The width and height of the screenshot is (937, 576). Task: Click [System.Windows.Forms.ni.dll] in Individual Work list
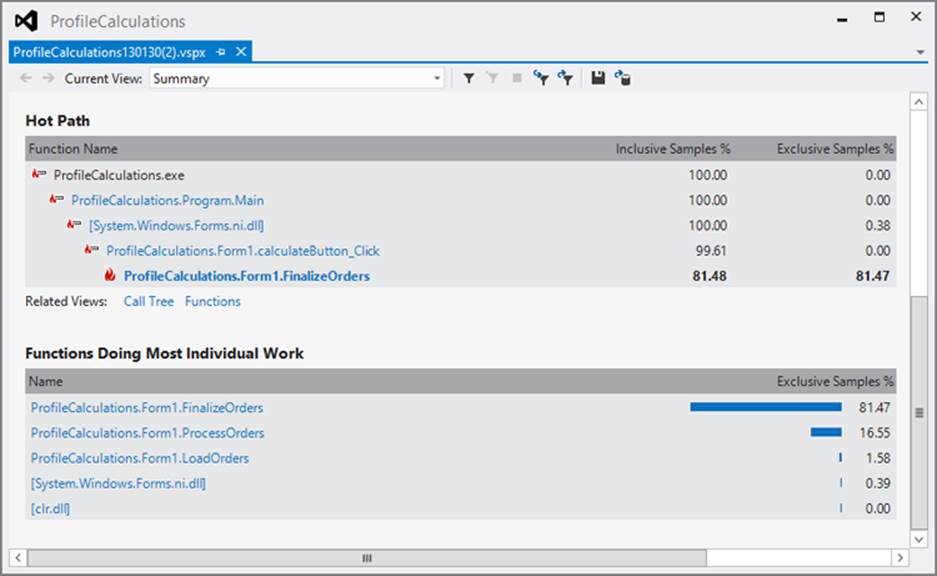point(118,483)
